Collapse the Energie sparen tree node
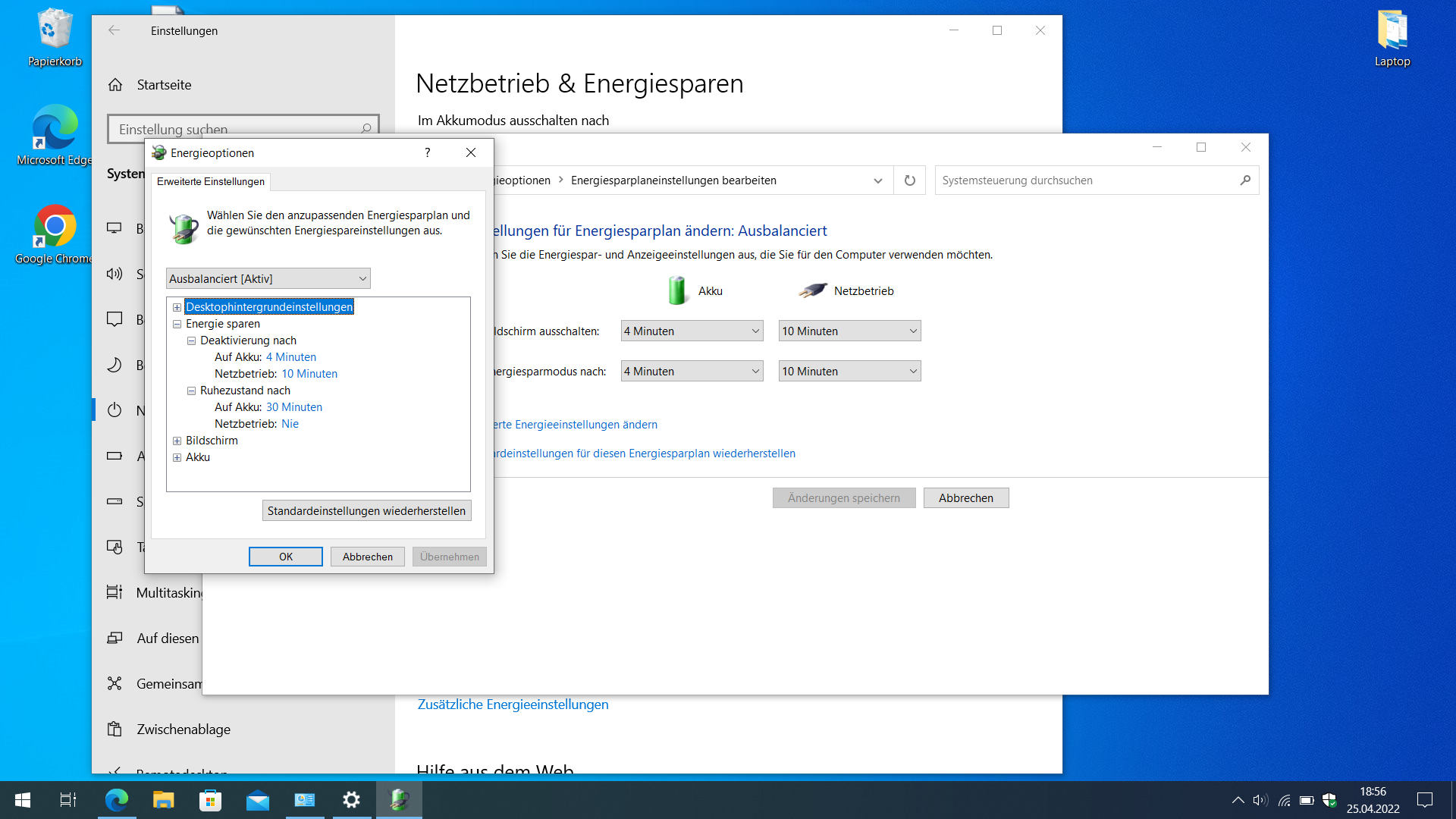The image size is (1456, 819). click(x=177, y=324)
